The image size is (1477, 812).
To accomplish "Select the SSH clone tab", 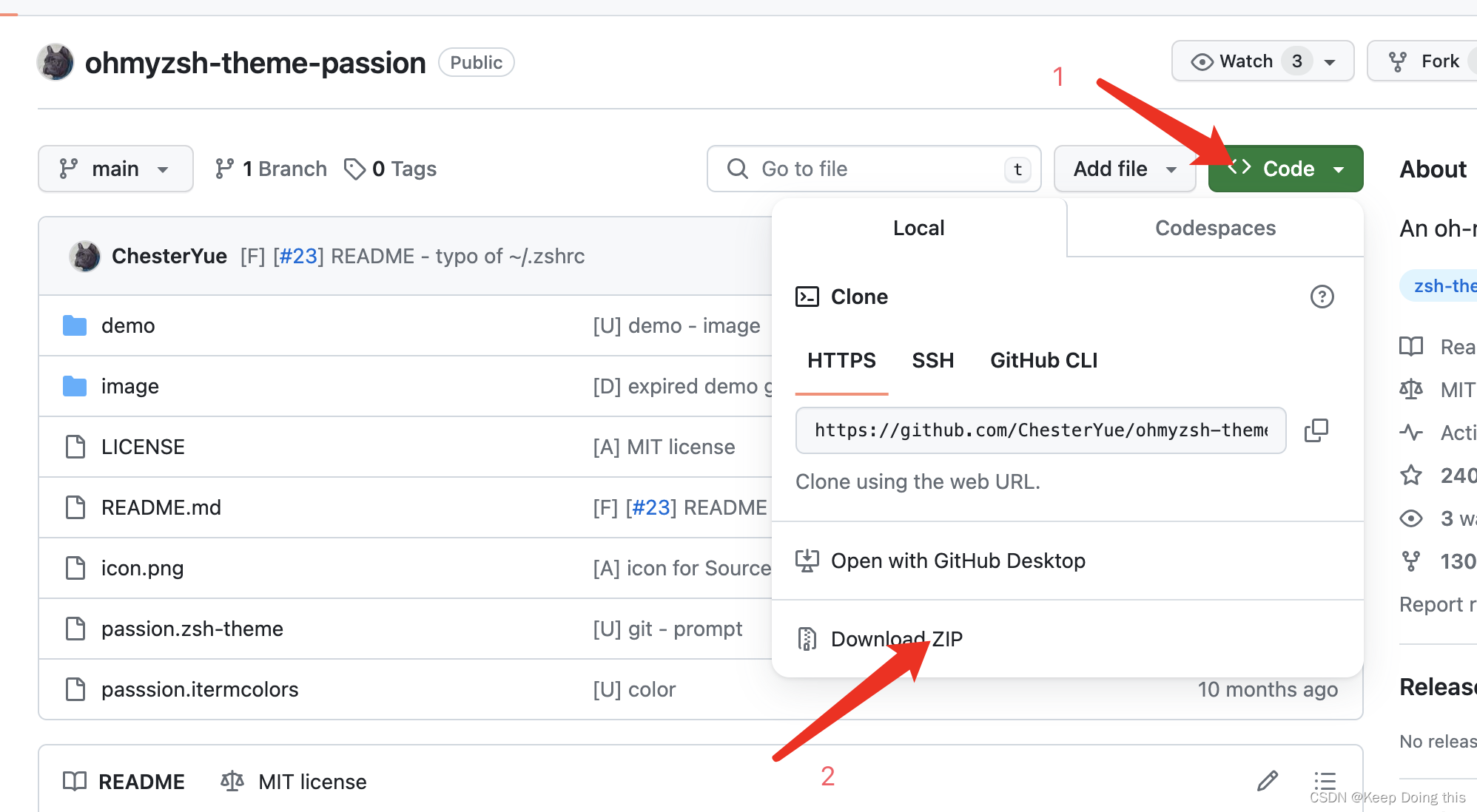I will pos(932,361).
